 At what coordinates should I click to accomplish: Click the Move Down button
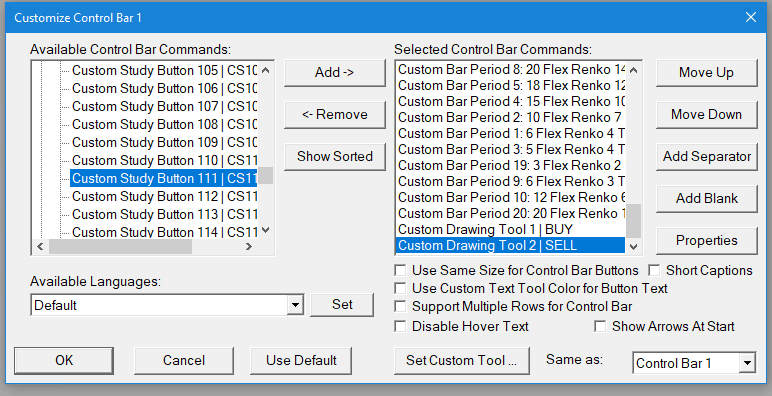tap(707, 115)
